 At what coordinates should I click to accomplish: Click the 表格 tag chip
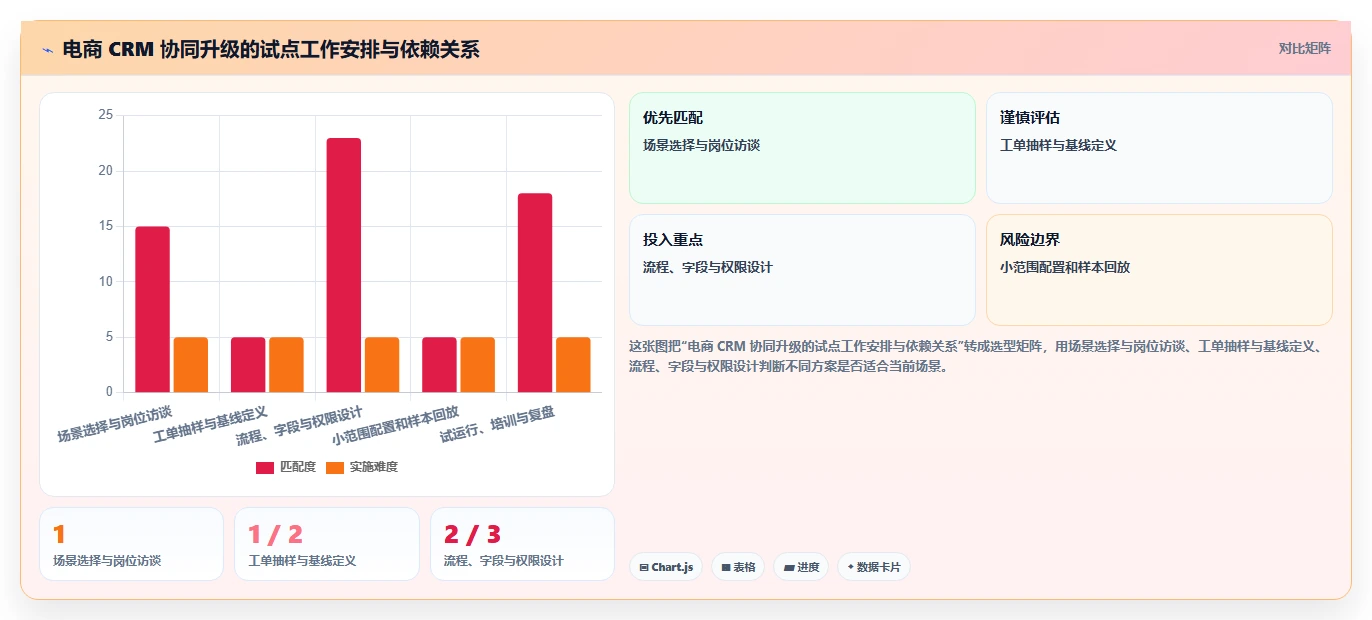[x=738, y=567]
